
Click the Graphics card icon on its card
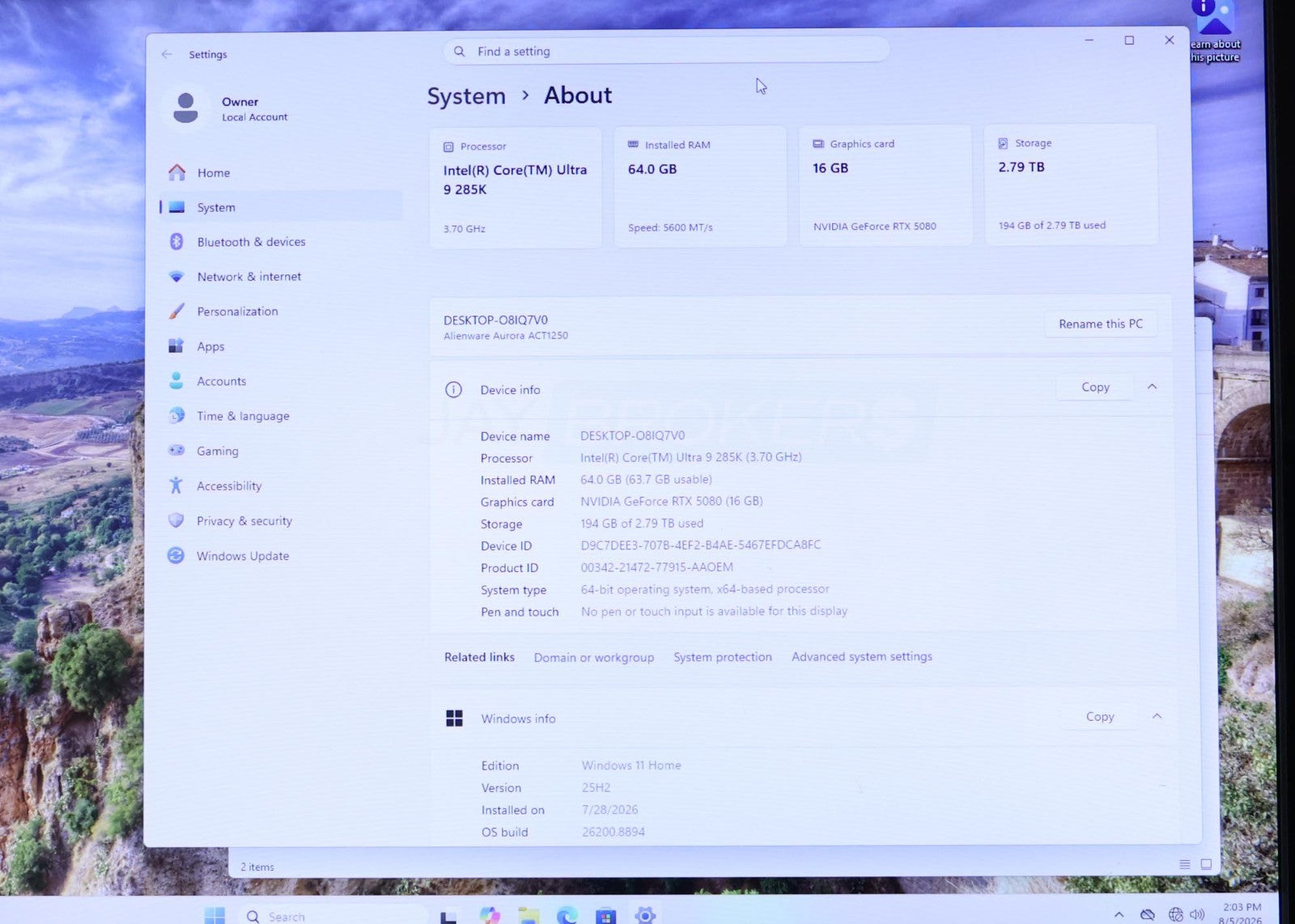coord(818,144)
